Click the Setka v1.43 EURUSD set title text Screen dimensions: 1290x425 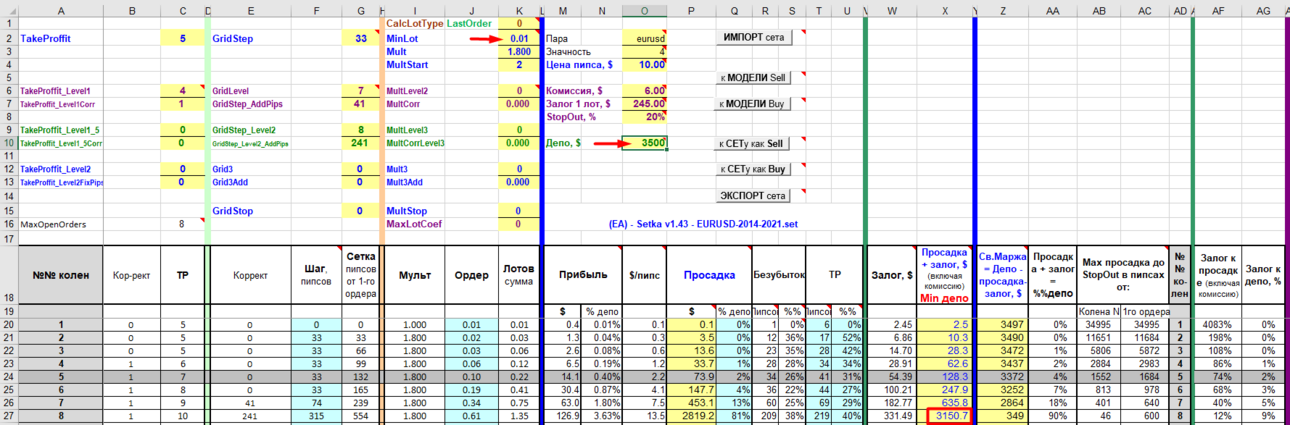point(704,224)
